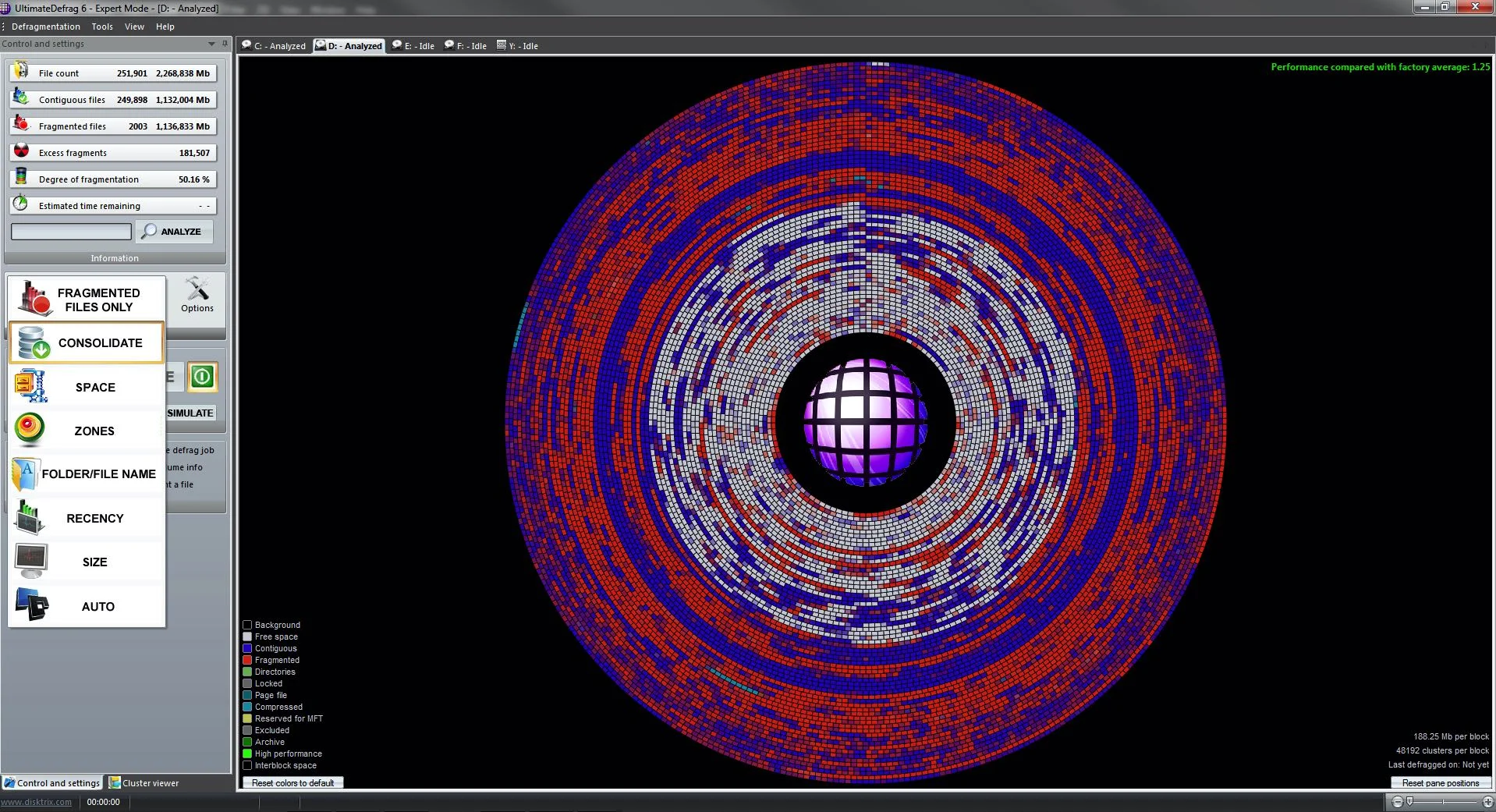Click the zoom slider handle
The height and width of the screenshot is (812, 1496).
tap(1409, 802)
